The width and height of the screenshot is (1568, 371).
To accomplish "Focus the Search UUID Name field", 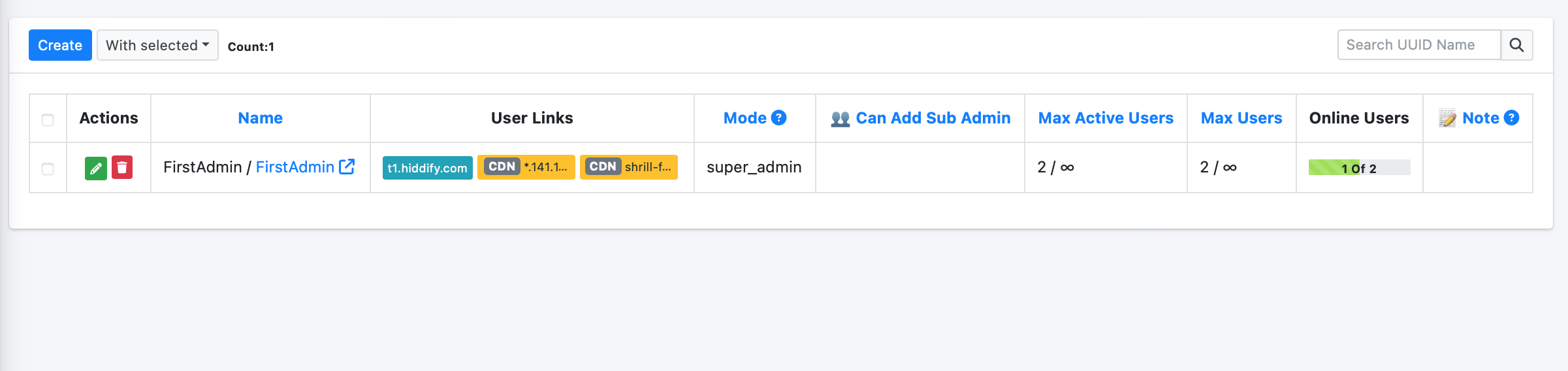I will tap(1419, 45).
